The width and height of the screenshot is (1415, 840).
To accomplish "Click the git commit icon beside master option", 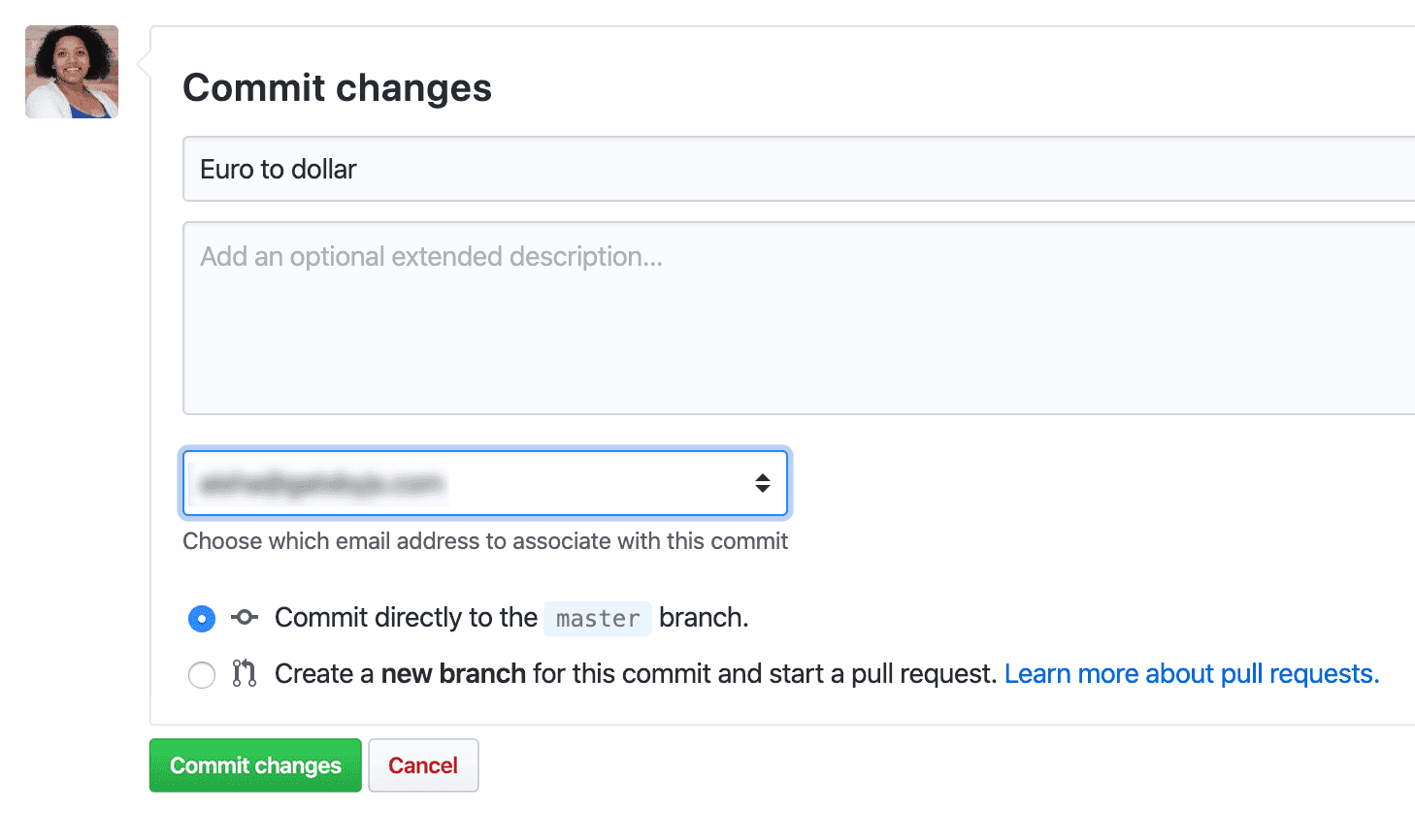I will [245, 617].
